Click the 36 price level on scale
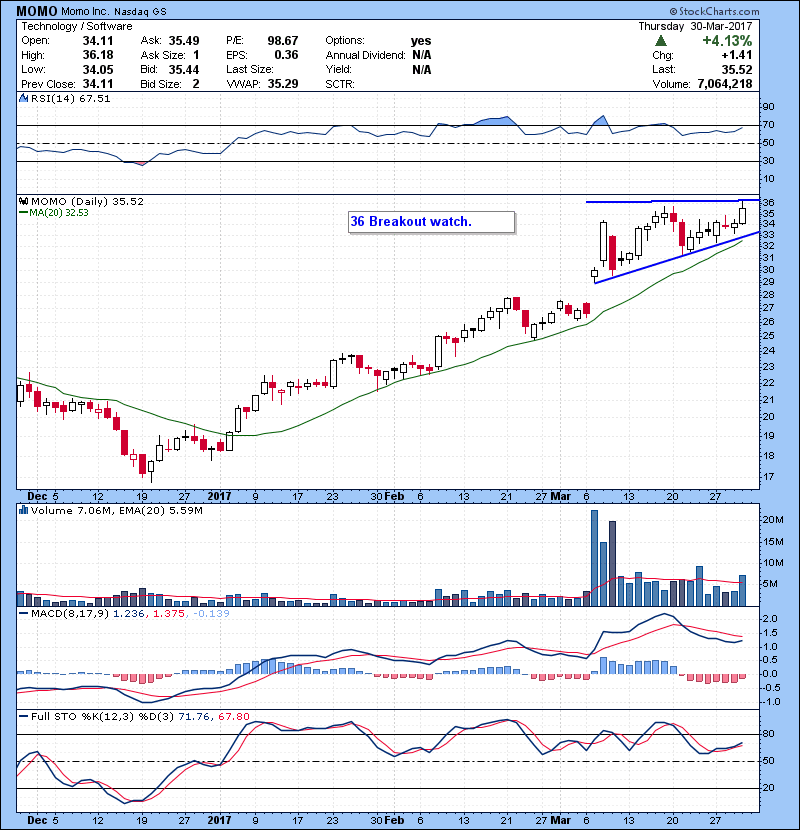 [768, 202]
